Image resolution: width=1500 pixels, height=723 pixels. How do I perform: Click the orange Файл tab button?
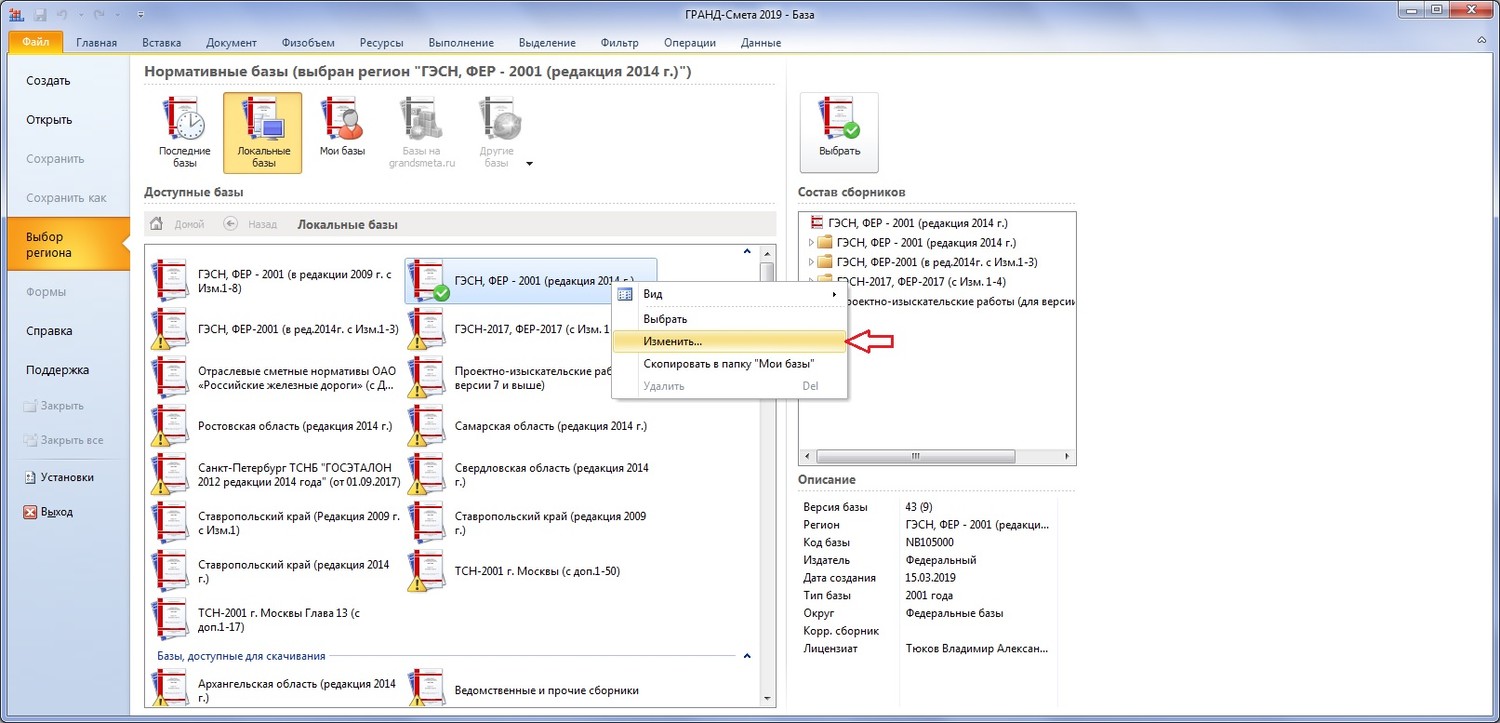[36, 42]
